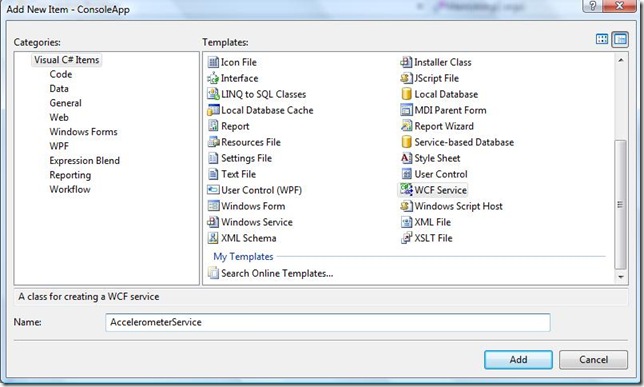Select the Report template icon

click(213, 126)
